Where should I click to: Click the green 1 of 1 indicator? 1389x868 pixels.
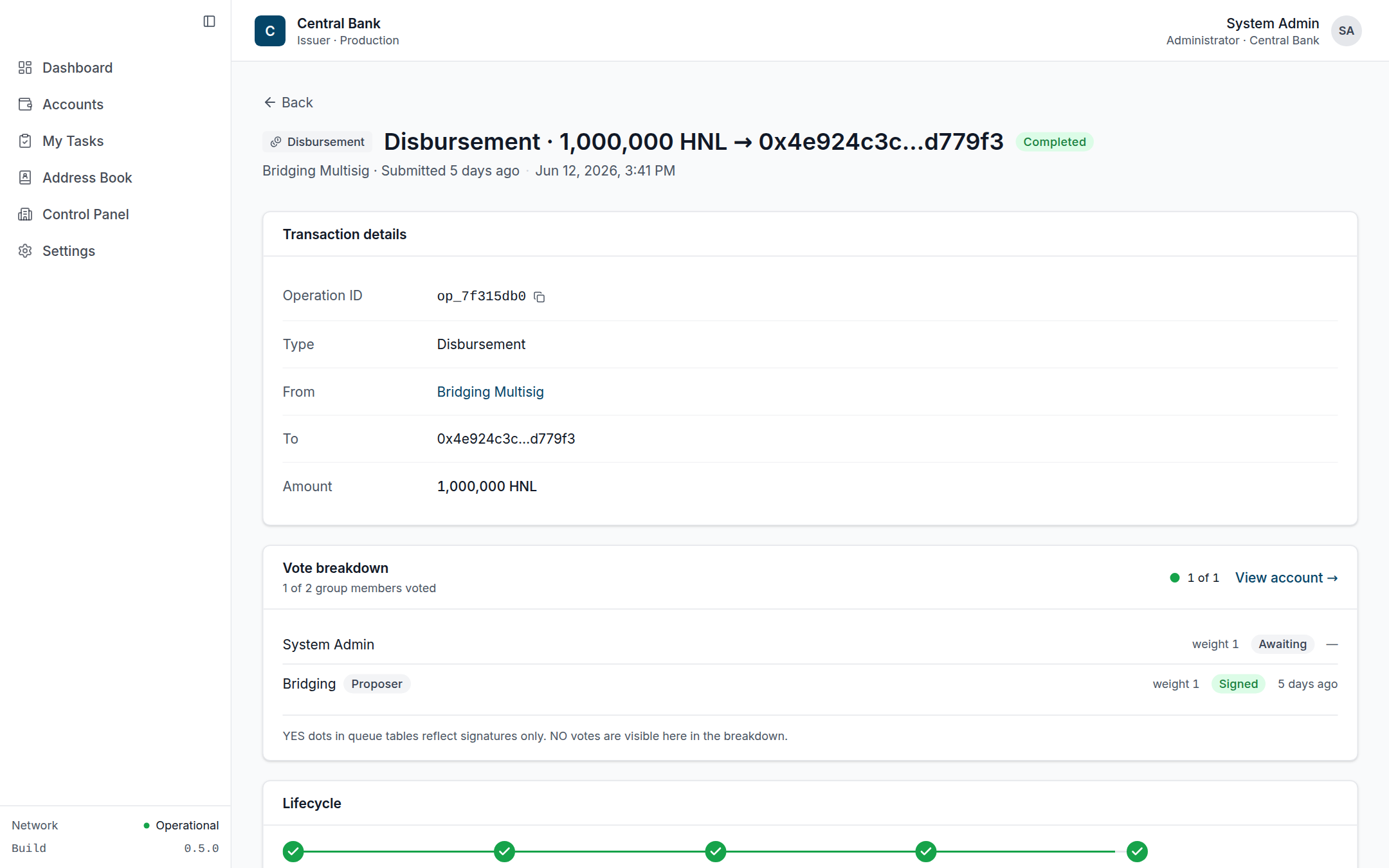pos(1194,577)
